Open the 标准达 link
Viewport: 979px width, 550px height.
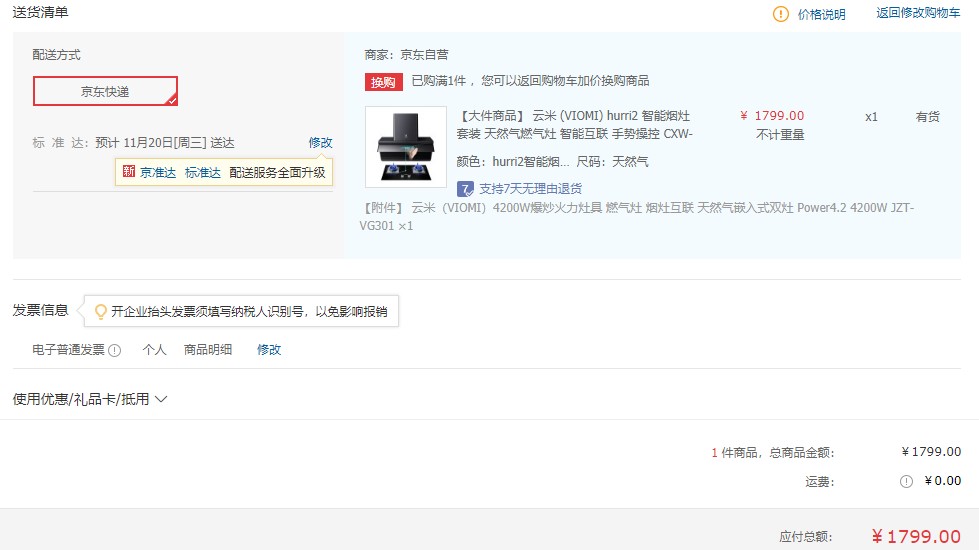pyautogui.click(x=202, y=172)
